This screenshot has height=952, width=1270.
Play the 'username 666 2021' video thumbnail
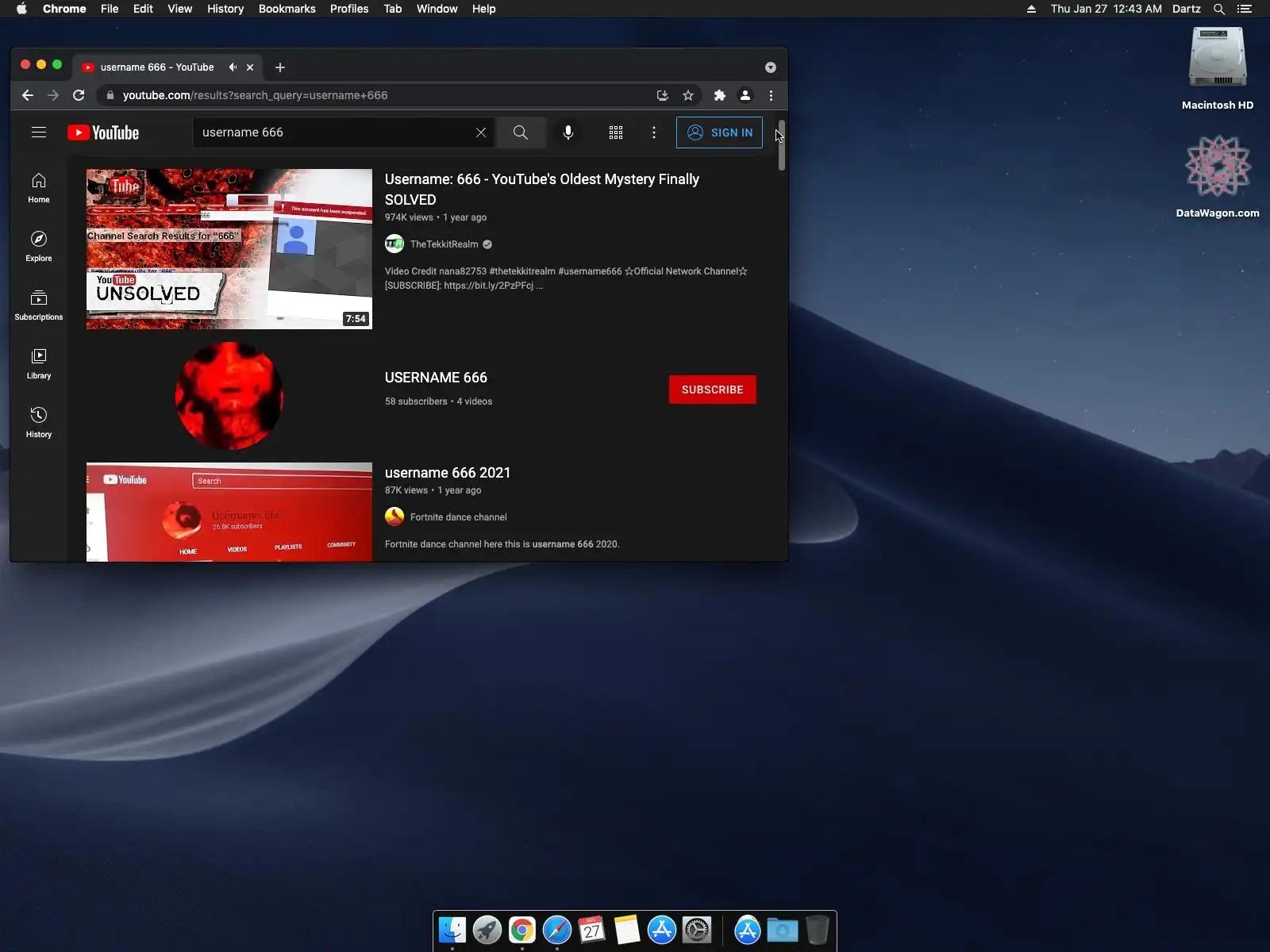click(x=229, y=512)
